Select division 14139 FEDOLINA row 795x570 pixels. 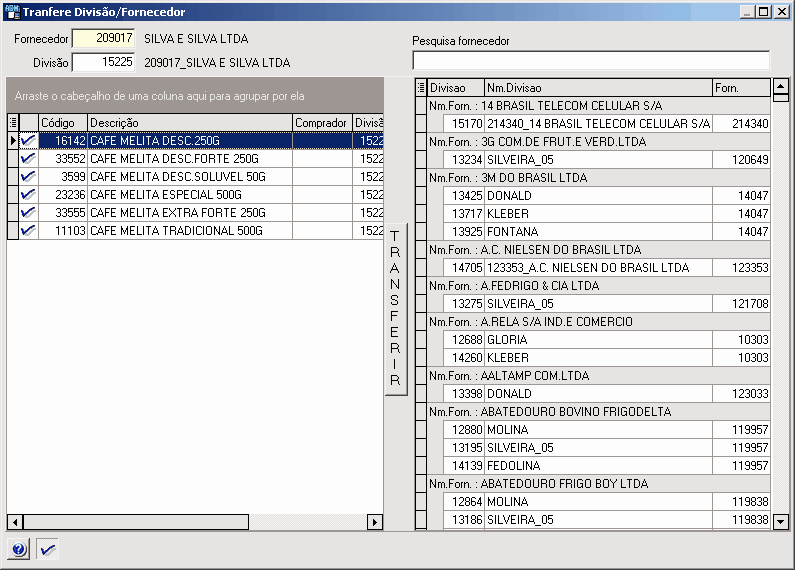607,466
